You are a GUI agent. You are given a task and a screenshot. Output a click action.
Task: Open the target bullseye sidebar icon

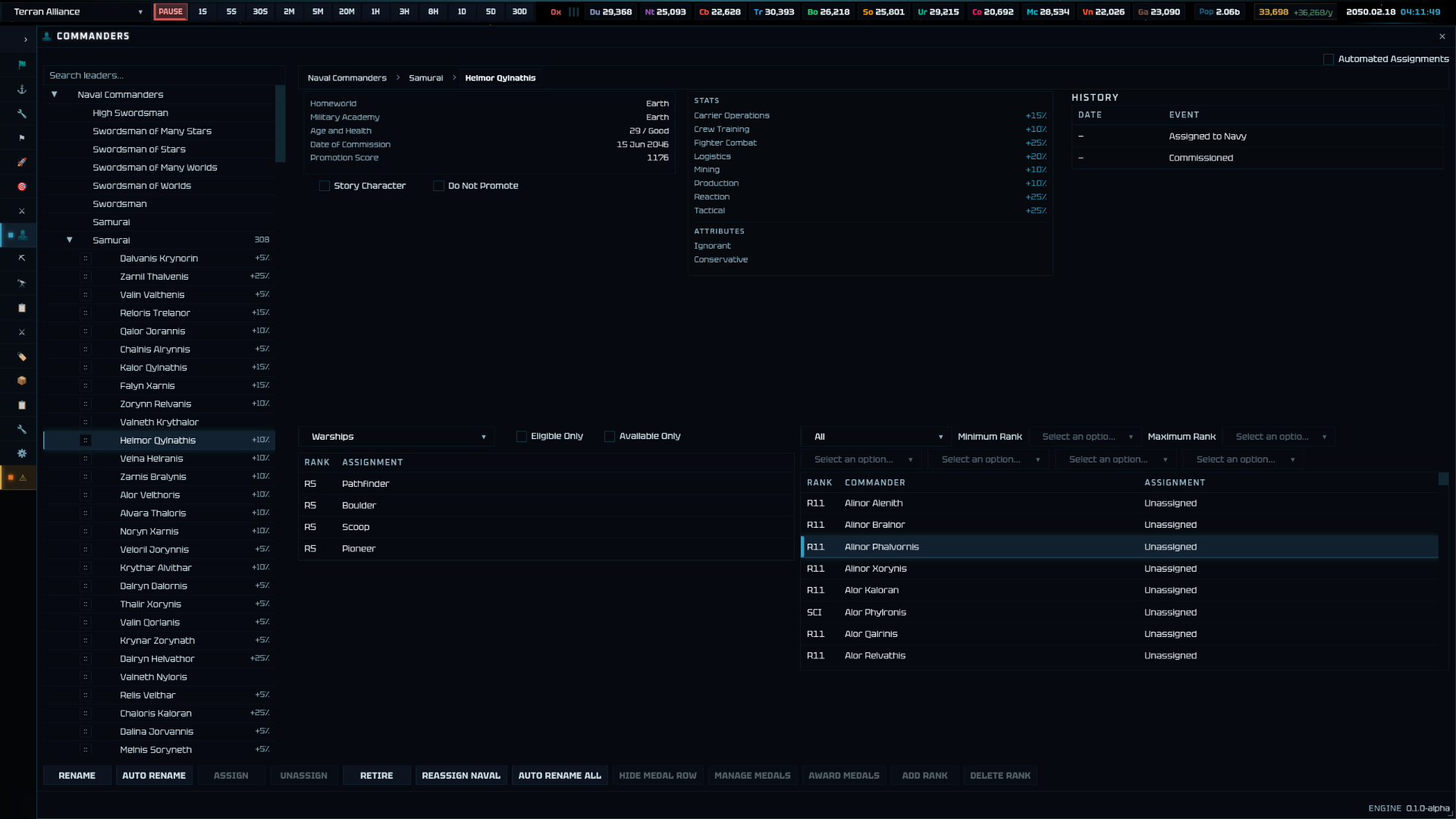tap(22, 187)
